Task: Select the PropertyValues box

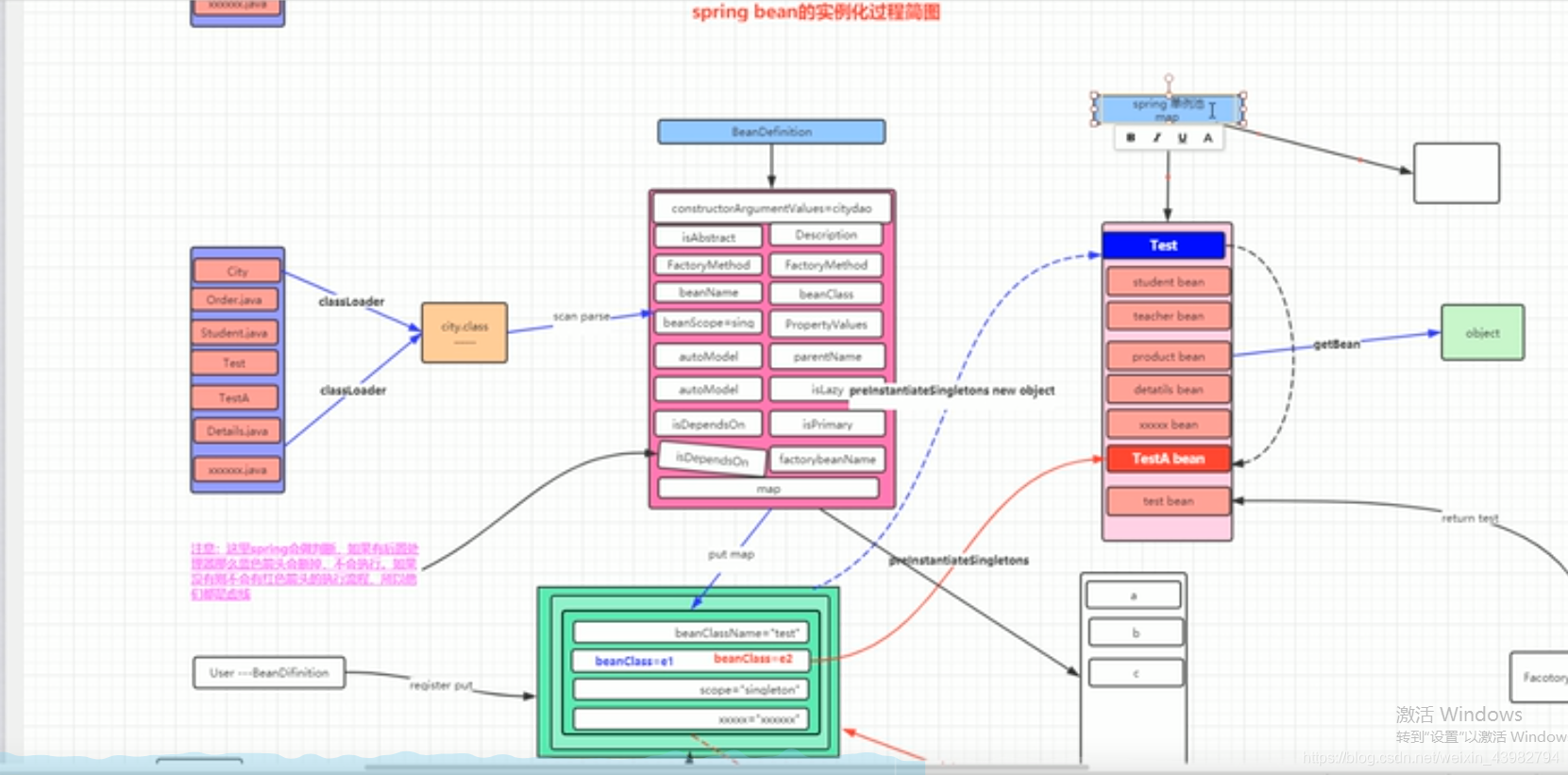Action: click(826, 324)
